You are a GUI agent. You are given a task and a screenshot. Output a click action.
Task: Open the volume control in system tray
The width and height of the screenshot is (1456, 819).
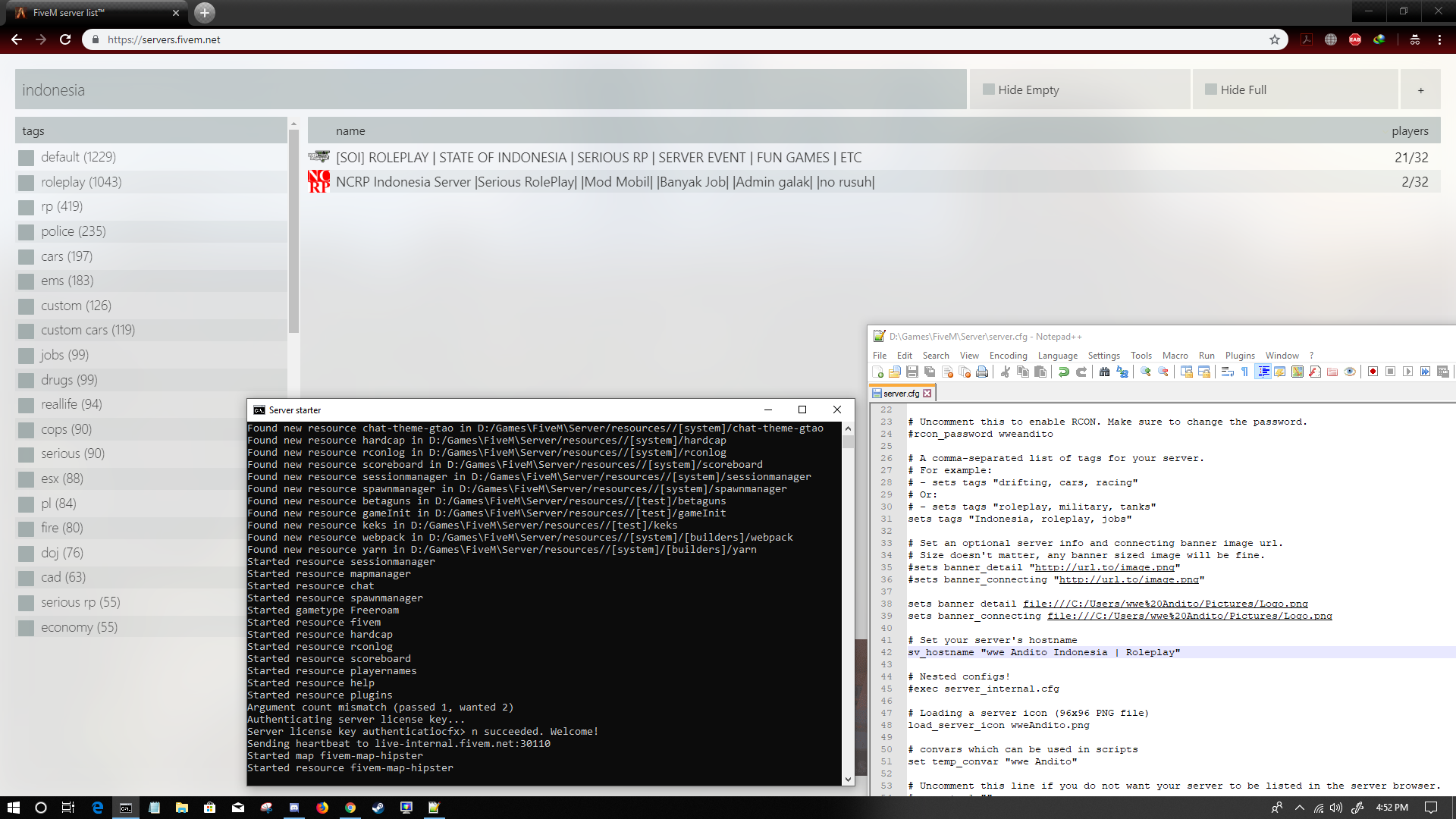(1336, 808)
